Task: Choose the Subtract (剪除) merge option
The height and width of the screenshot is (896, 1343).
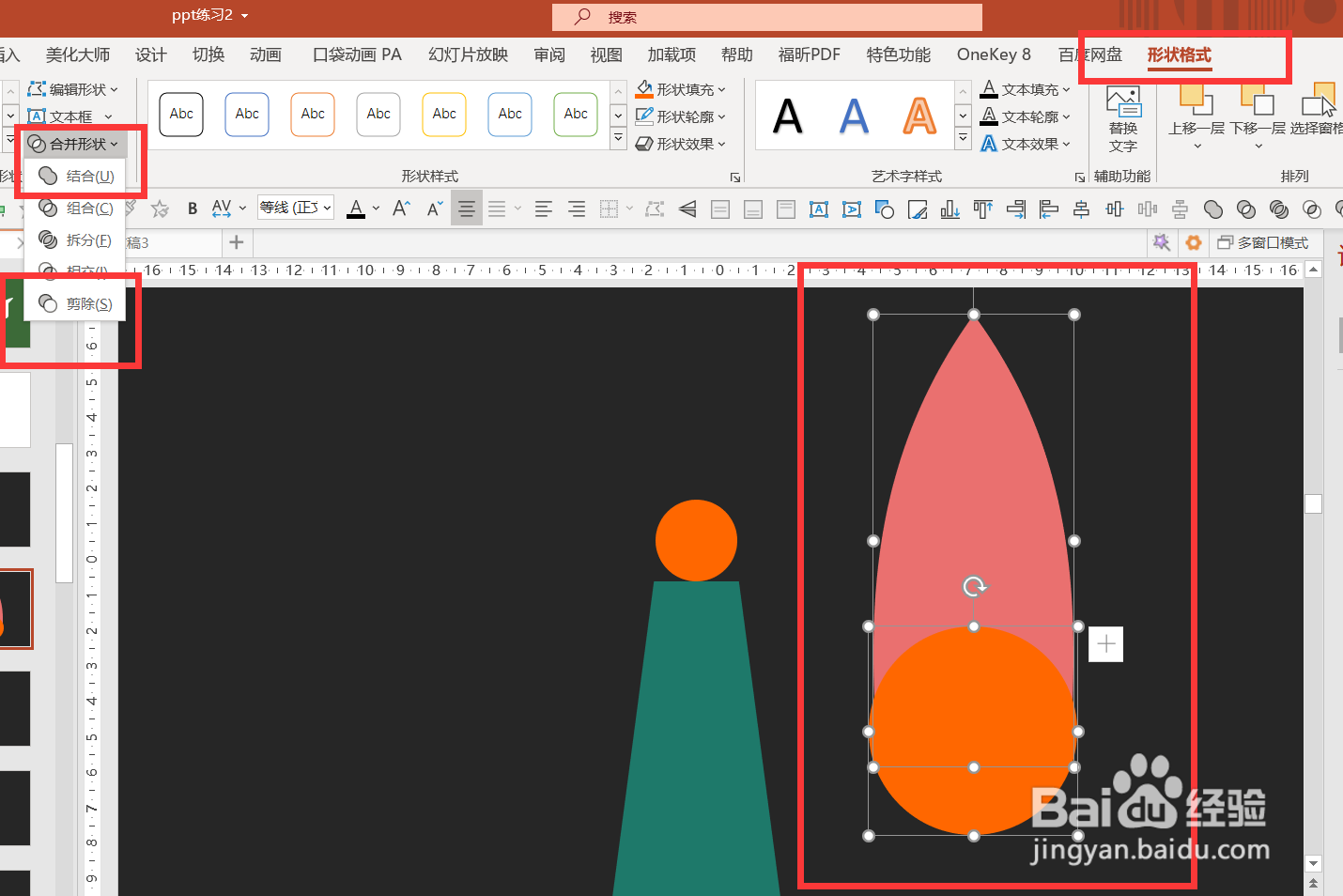Action: point(76,303)
